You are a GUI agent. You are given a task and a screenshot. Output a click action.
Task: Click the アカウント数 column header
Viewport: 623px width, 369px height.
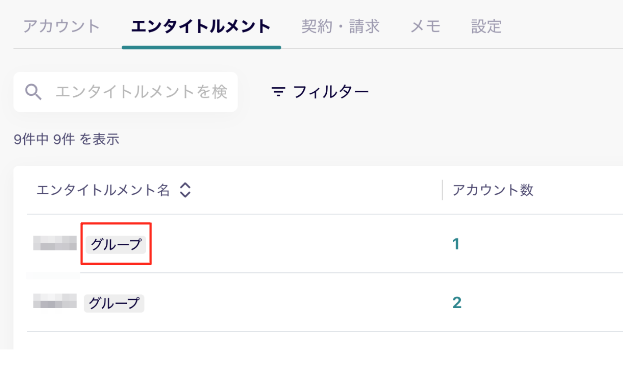(x=493, y=190)
